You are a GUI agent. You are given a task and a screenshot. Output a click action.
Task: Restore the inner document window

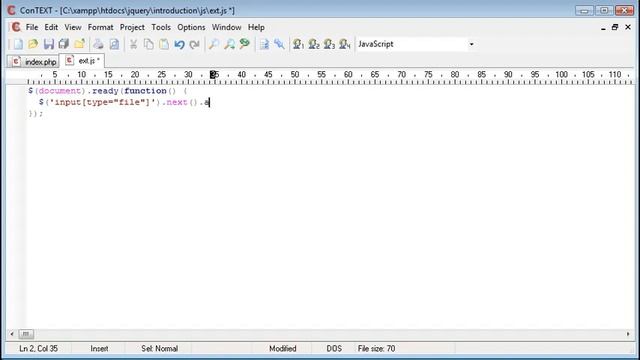click(x=615, y=27)
